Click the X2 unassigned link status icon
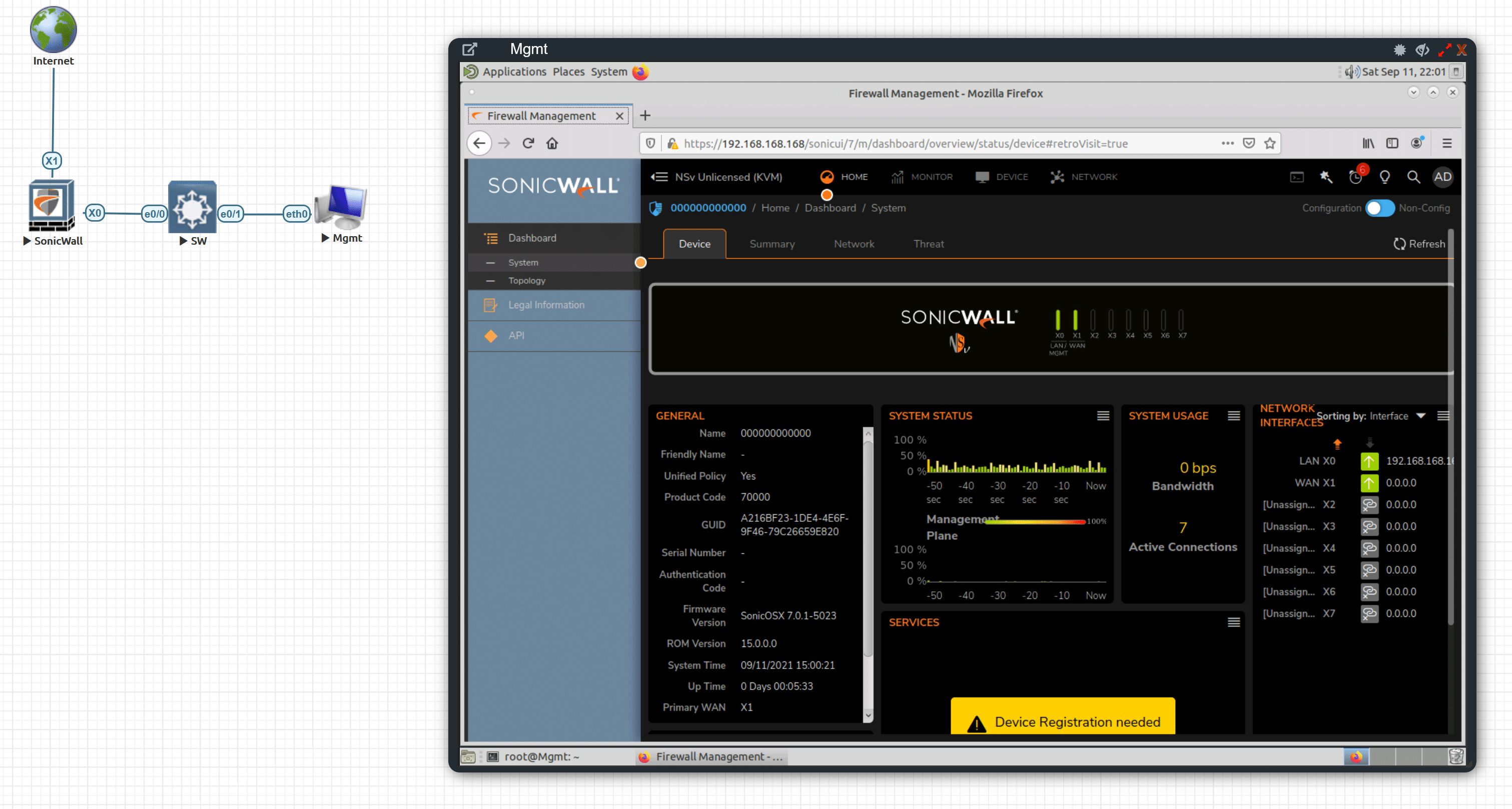 pyautogui.click(x=1369, y=504)
